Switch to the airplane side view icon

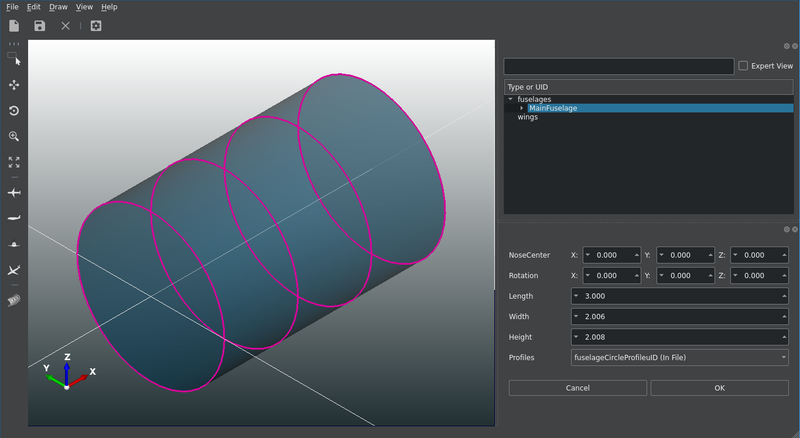(x=14, y=218)
